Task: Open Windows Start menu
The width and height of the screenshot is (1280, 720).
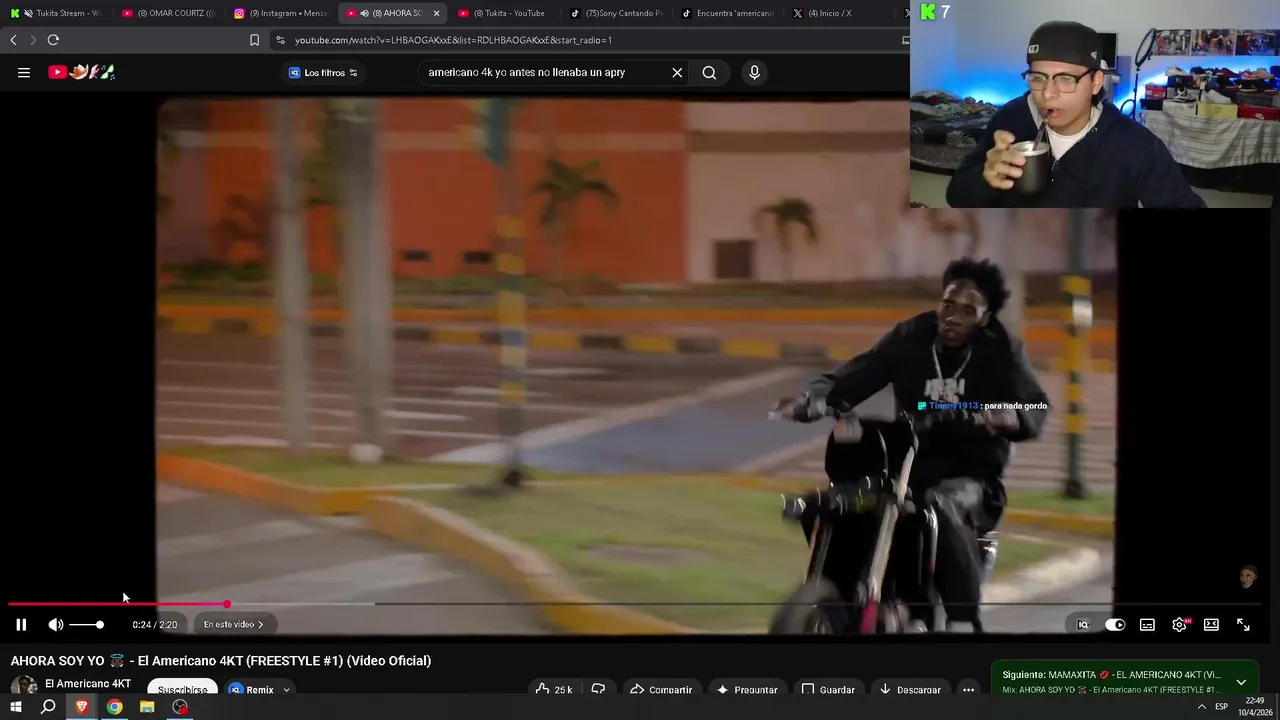Action: click(x=16, y=707)
